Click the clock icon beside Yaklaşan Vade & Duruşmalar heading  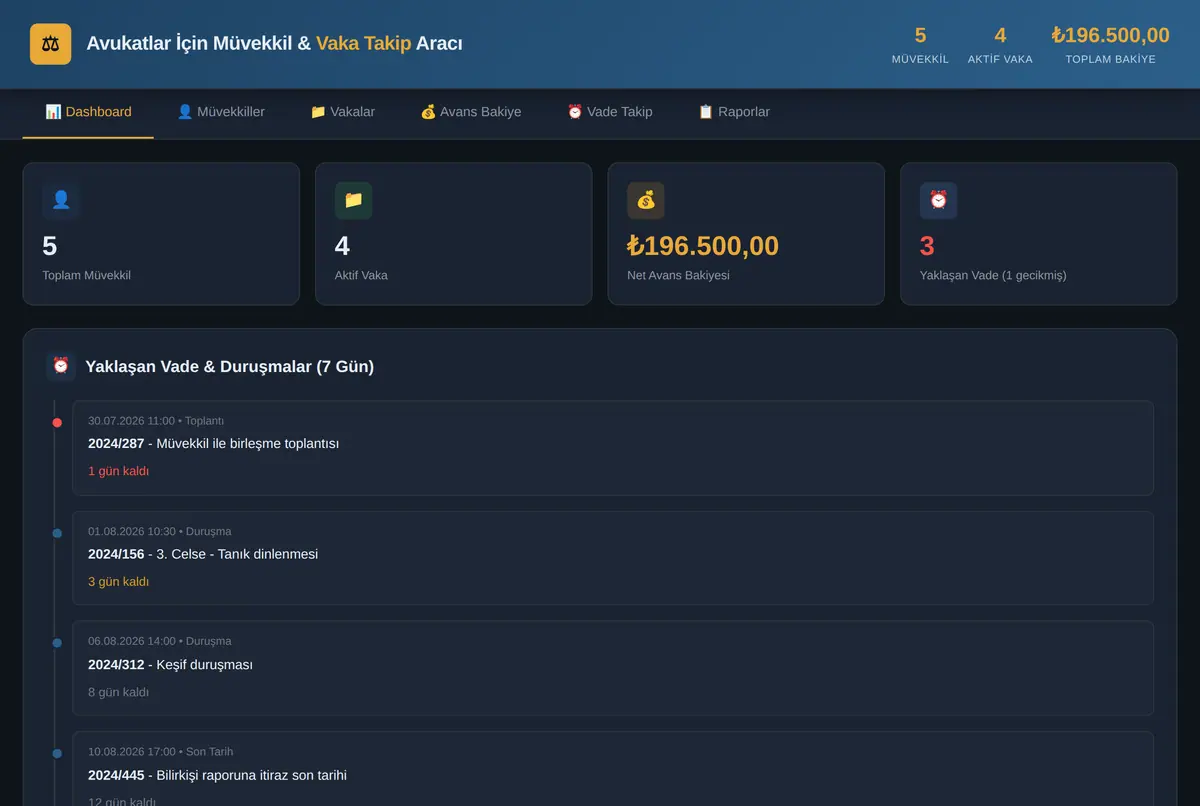[61, 366]
